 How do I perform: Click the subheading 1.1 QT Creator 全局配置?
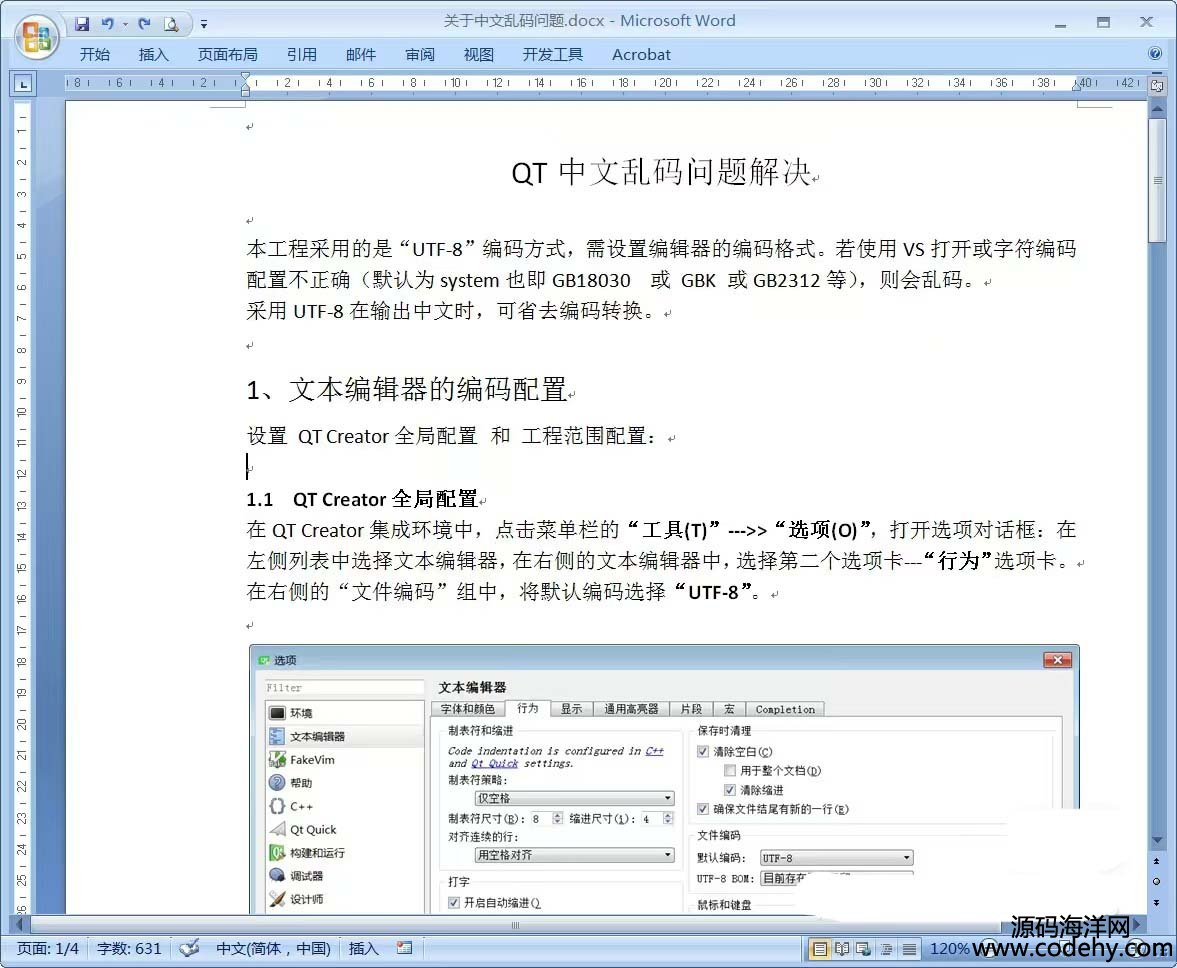tap(362, 499)
